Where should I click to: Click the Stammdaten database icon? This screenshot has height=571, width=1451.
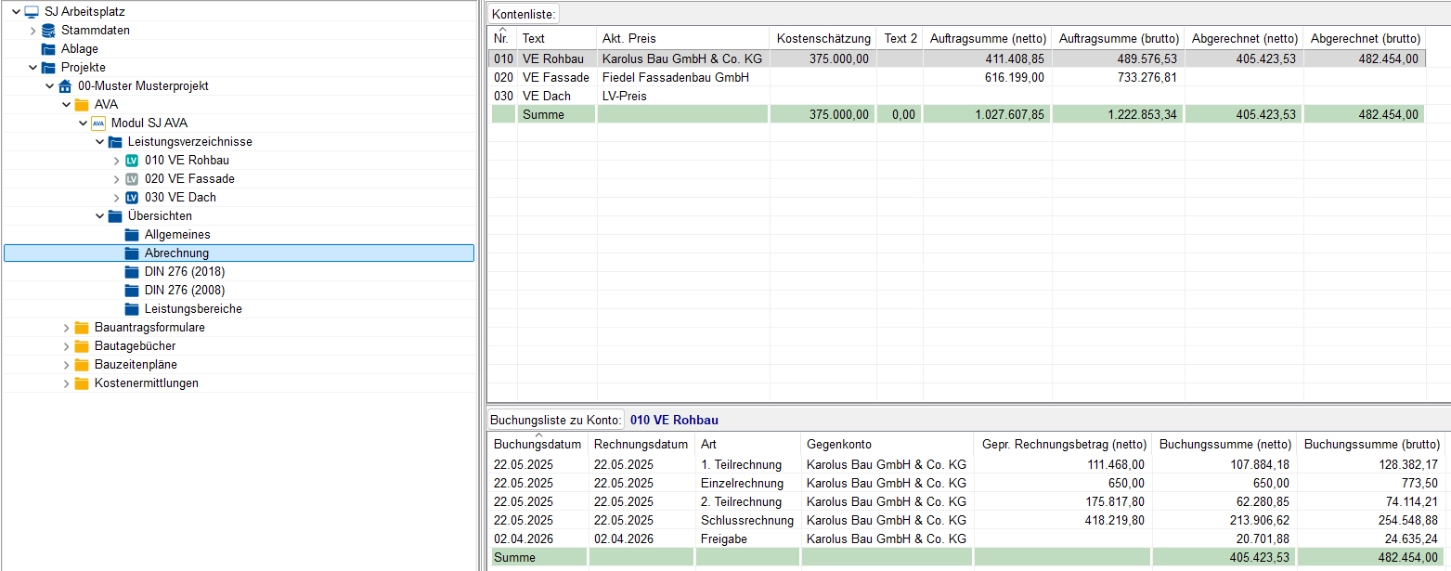(x=48, y=30)
